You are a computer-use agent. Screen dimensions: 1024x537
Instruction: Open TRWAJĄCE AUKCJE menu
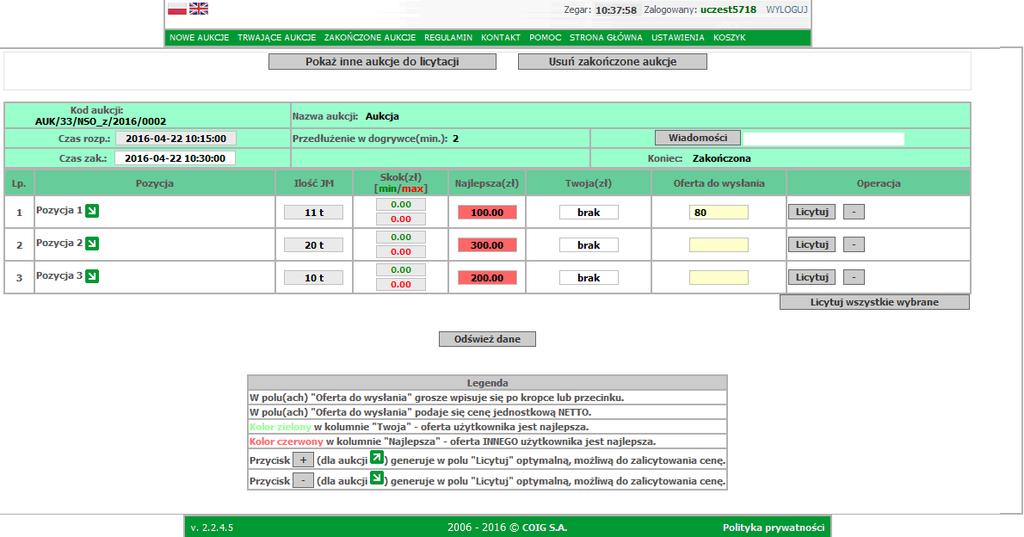pyautogui.click(x=277, y=38)
